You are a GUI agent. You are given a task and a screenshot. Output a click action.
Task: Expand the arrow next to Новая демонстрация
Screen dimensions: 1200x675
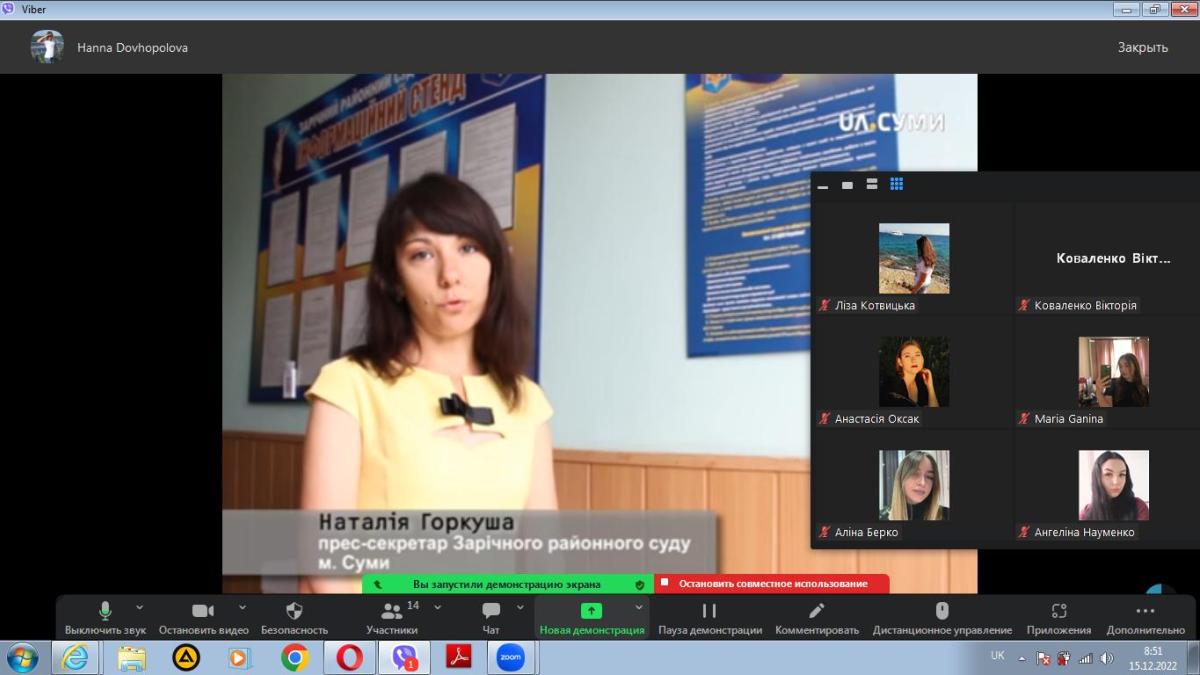click(639, 607)
